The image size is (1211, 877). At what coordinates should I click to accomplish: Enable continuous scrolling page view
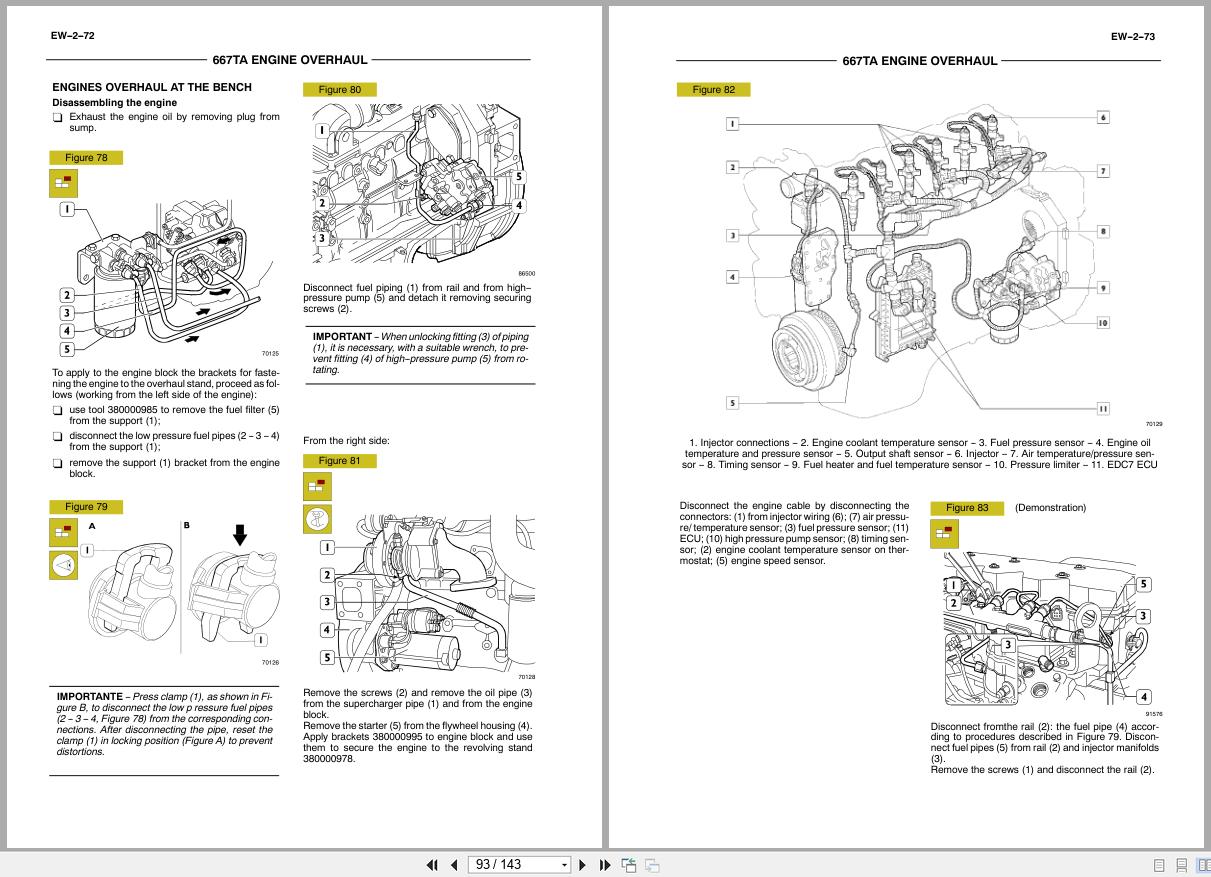coord(1181,864)
